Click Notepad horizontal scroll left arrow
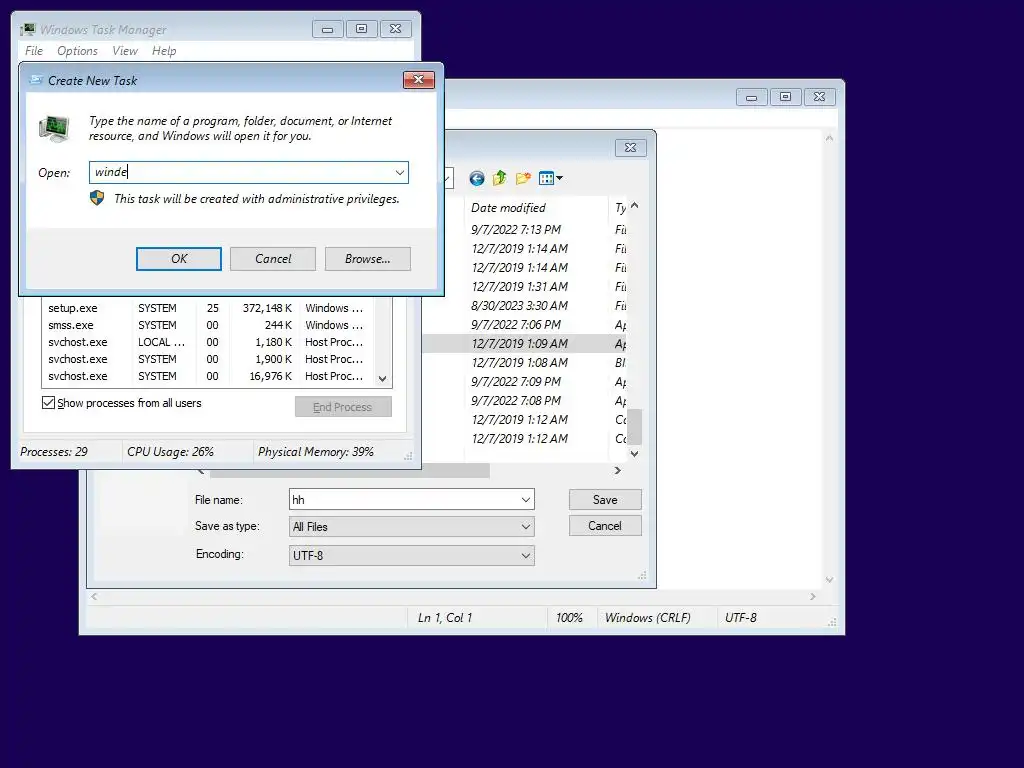The width and height of the screenshot is (1024, 768). [95, 596]
